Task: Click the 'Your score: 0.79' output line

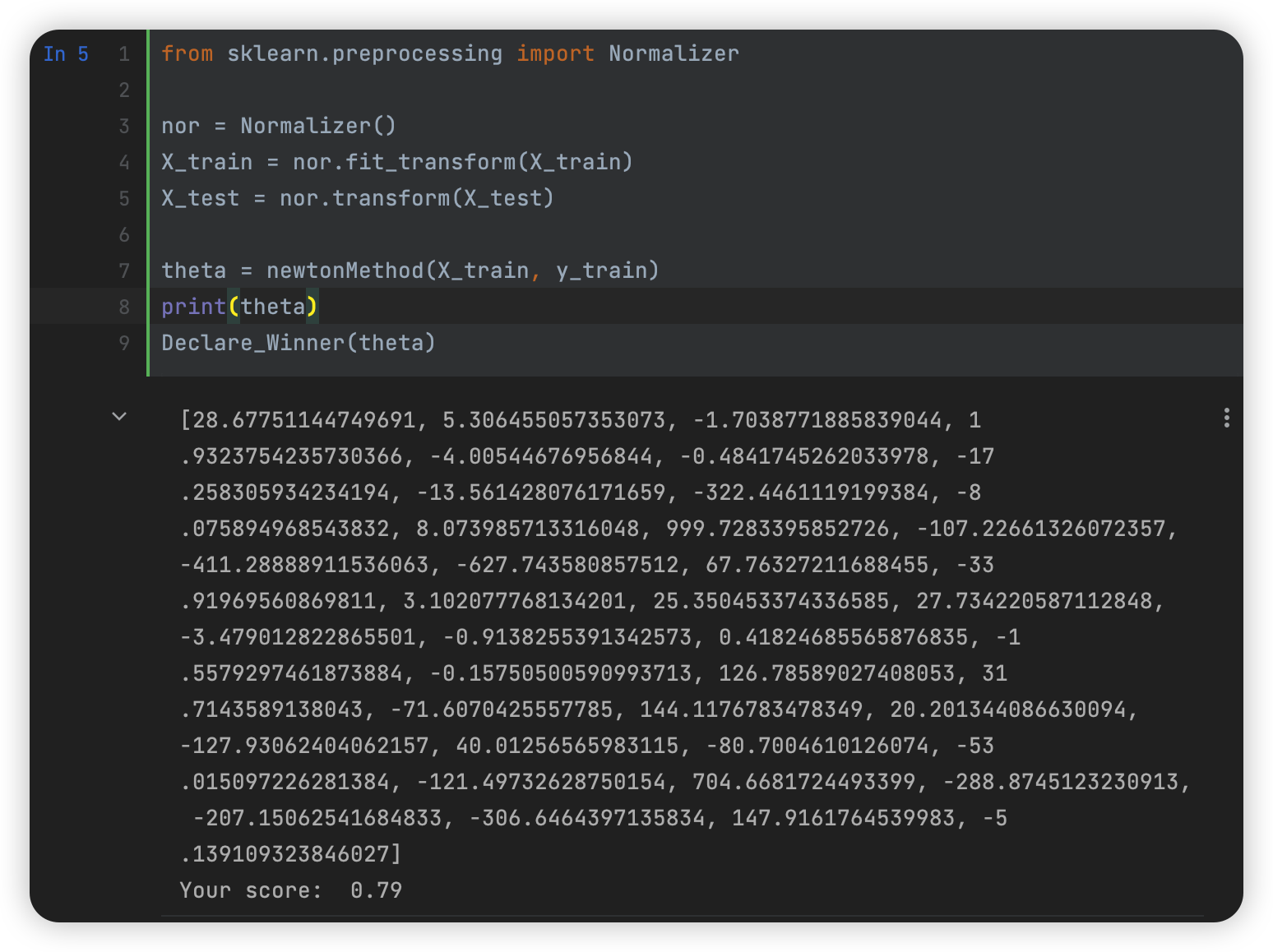Action: [291, 890]
